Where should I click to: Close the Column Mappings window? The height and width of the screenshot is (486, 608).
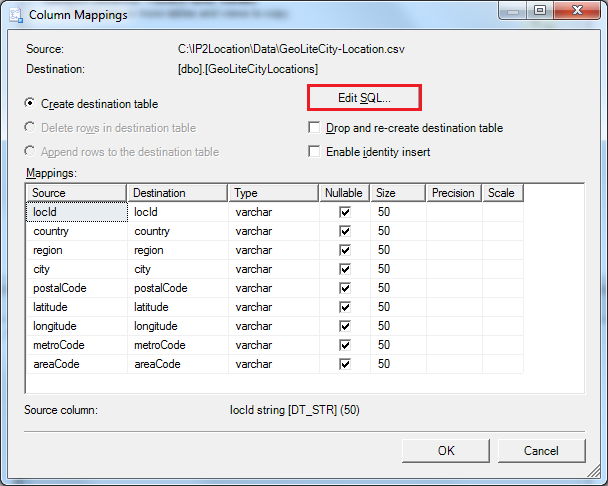coord(577,10)
